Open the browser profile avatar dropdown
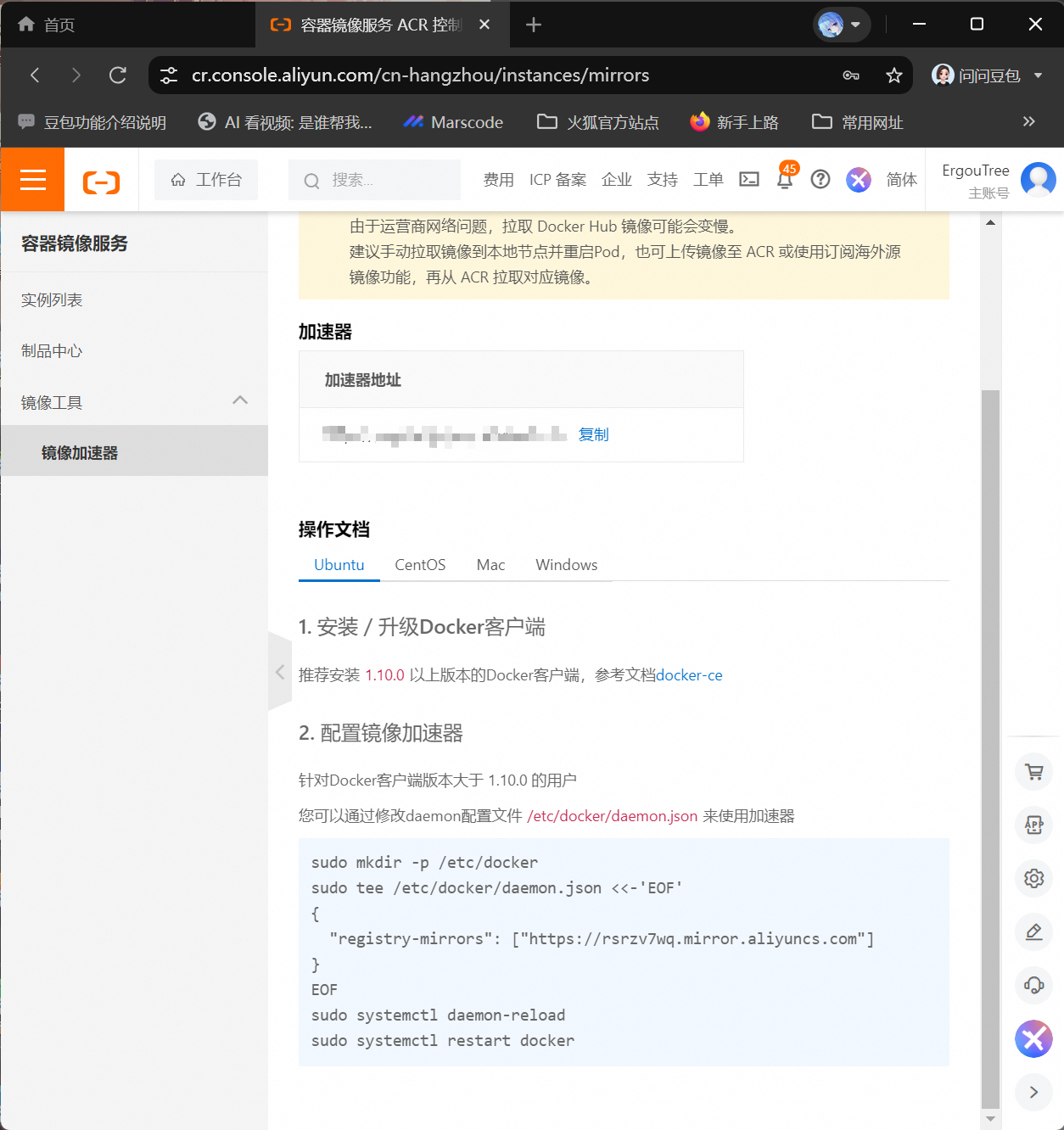 pyautogui.click(x=842, y=25)
